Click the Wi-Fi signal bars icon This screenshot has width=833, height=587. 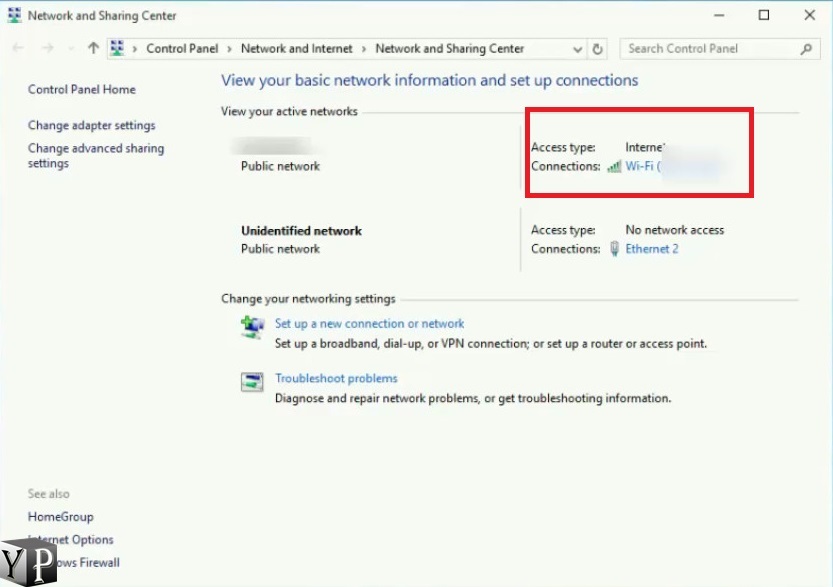614,166
